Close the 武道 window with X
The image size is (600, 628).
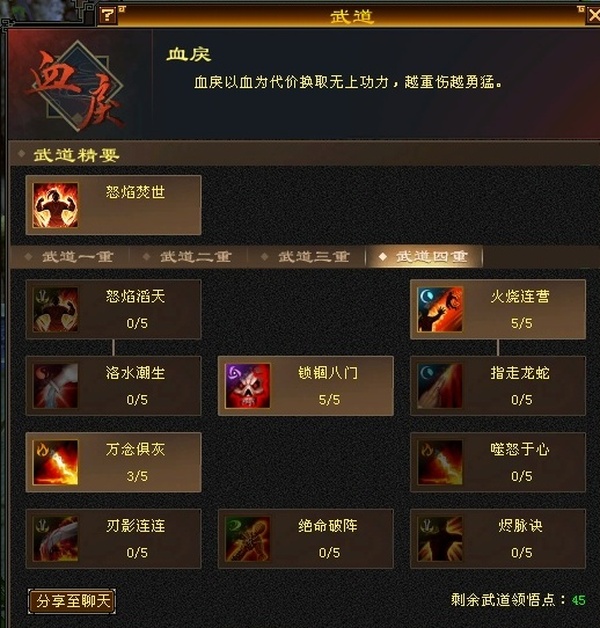pos(593,16)
